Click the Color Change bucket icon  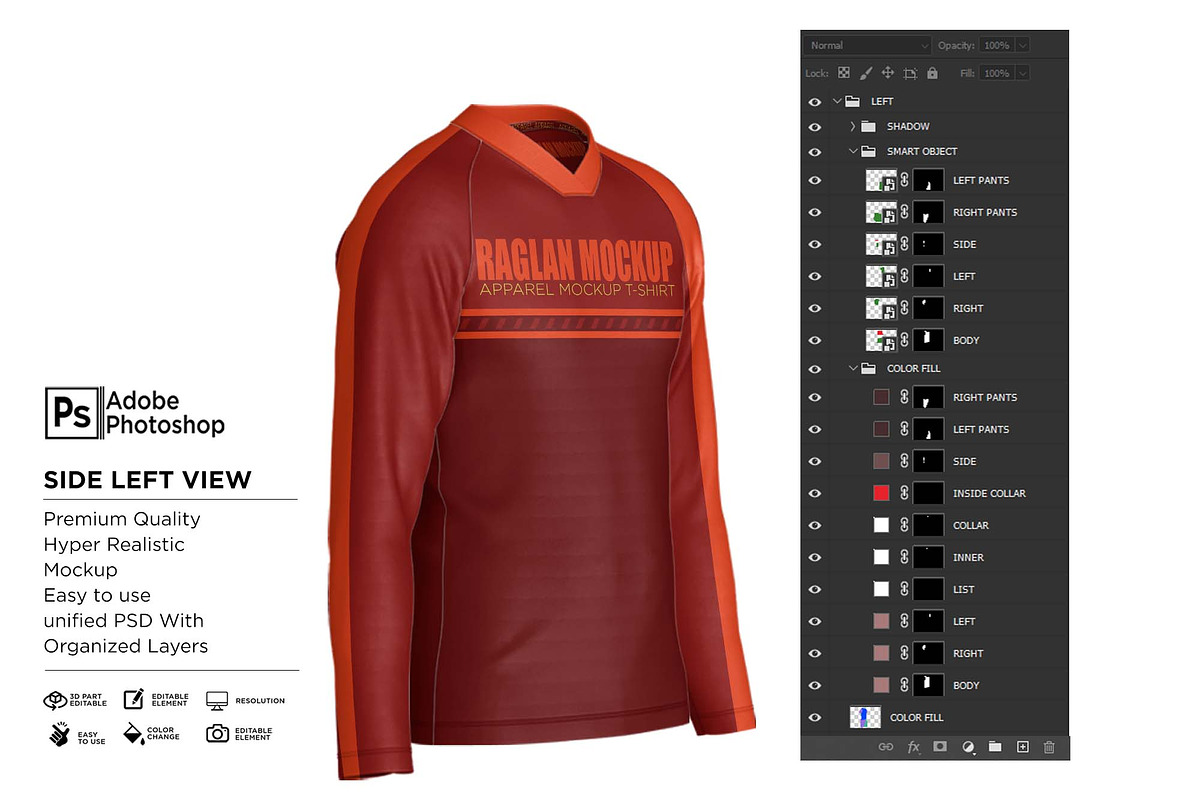pos(135,734)
